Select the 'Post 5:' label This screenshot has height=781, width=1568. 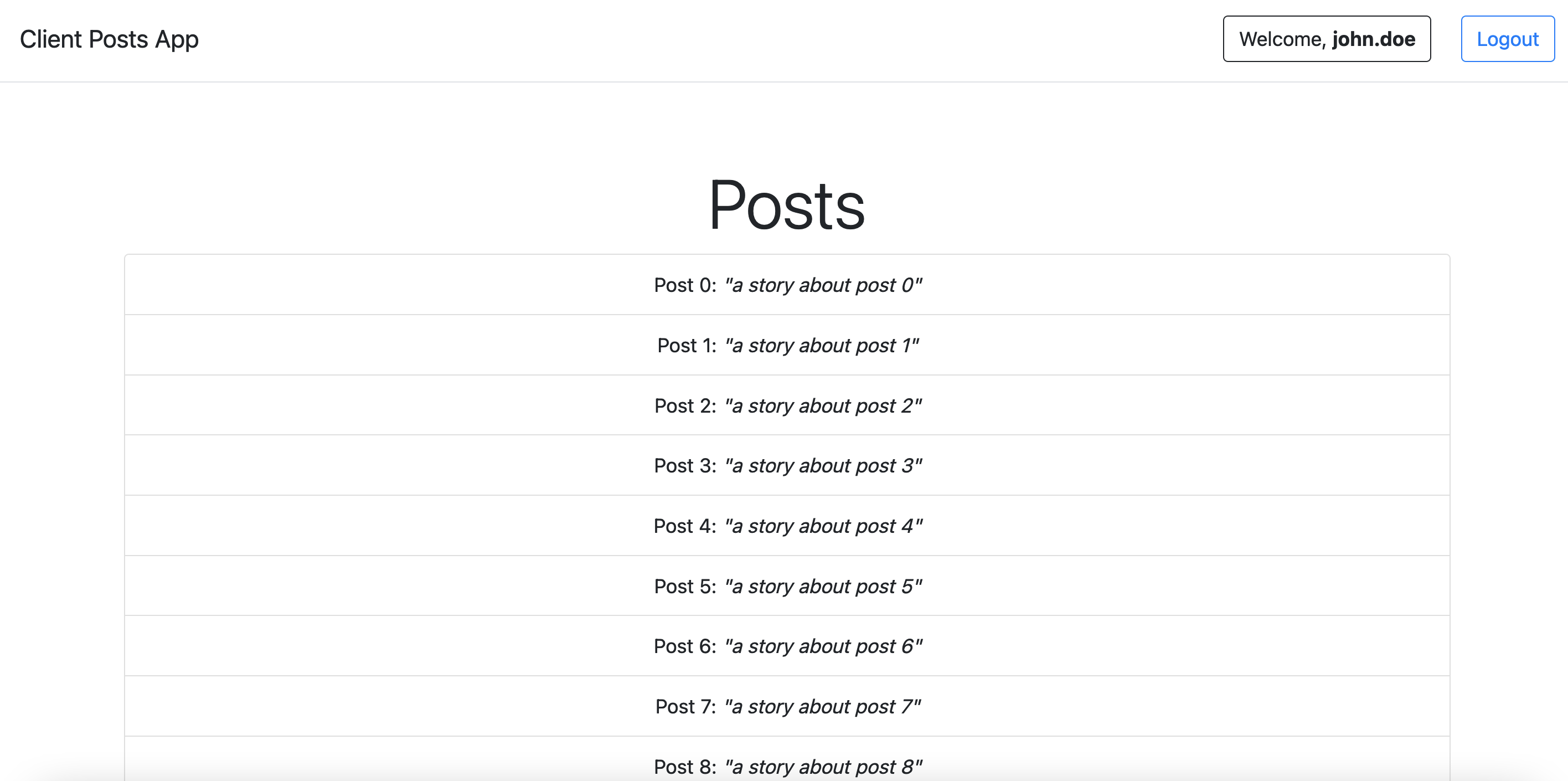point(685,585)
